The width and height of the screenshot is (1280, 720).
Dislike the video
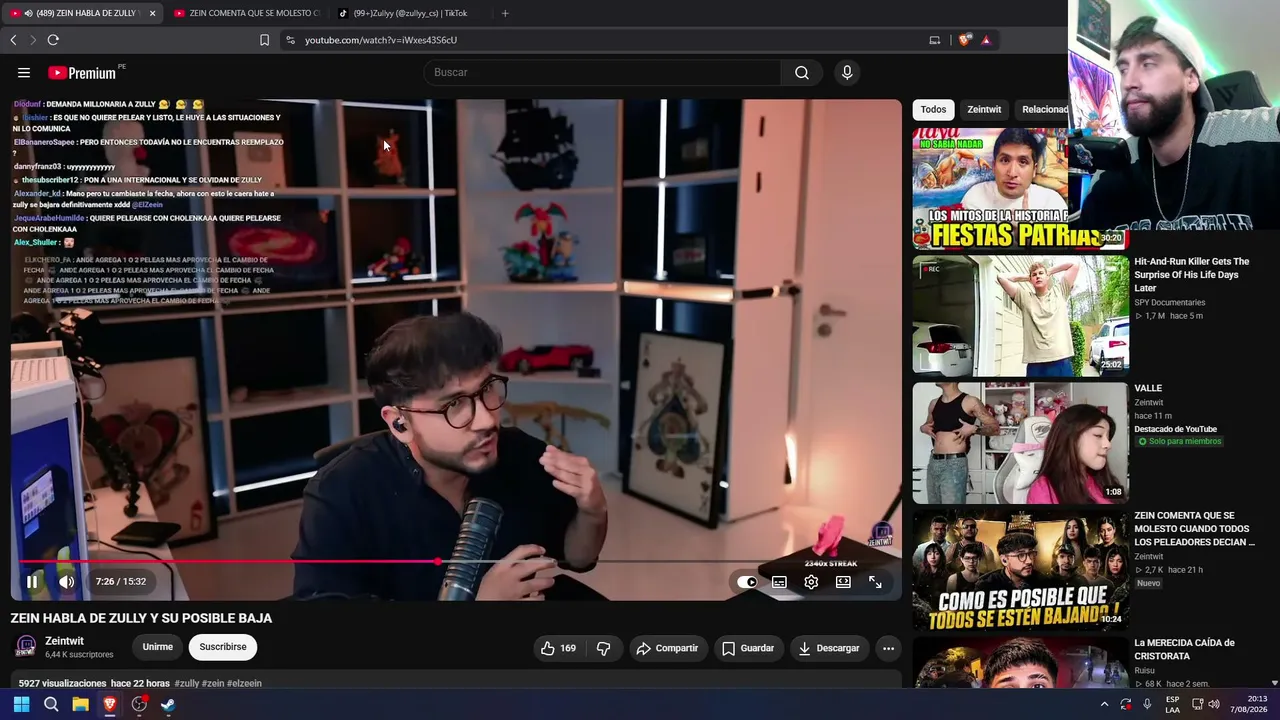[603, 648]
